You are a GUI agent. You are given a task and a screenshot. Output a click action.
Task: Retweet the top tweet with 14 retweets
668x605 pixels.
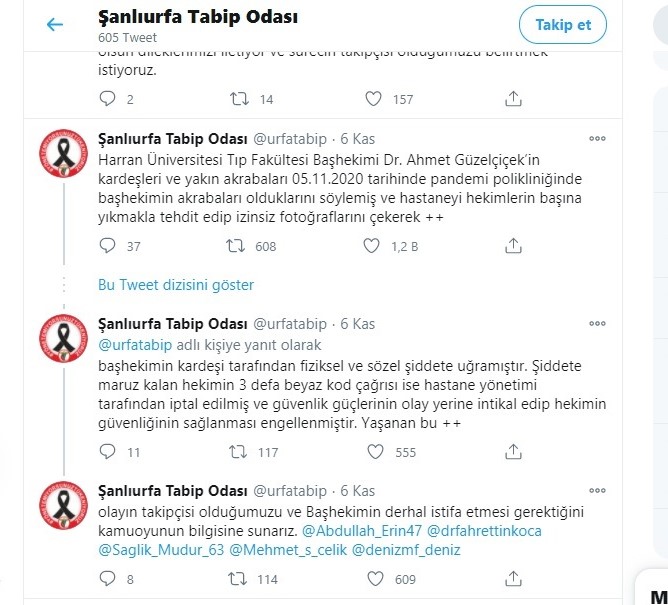239,99
